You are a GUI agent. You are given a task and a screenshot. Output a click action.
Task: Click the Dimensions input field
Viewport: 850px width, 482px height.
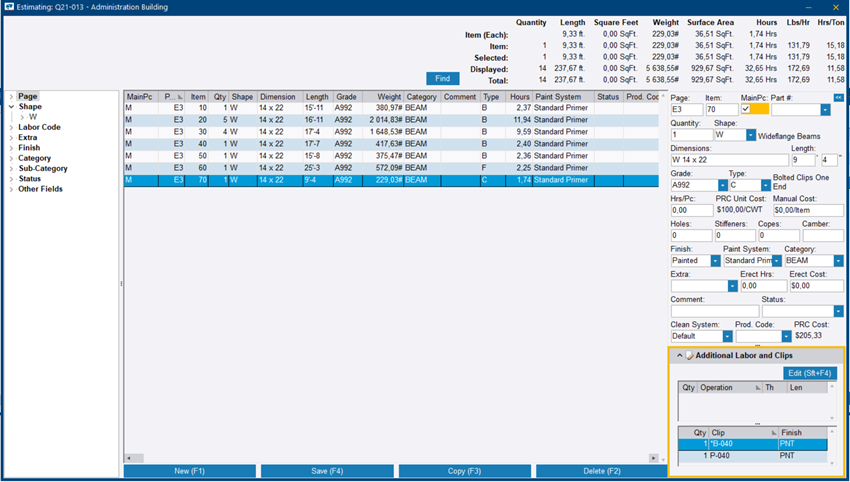point(729,160)
